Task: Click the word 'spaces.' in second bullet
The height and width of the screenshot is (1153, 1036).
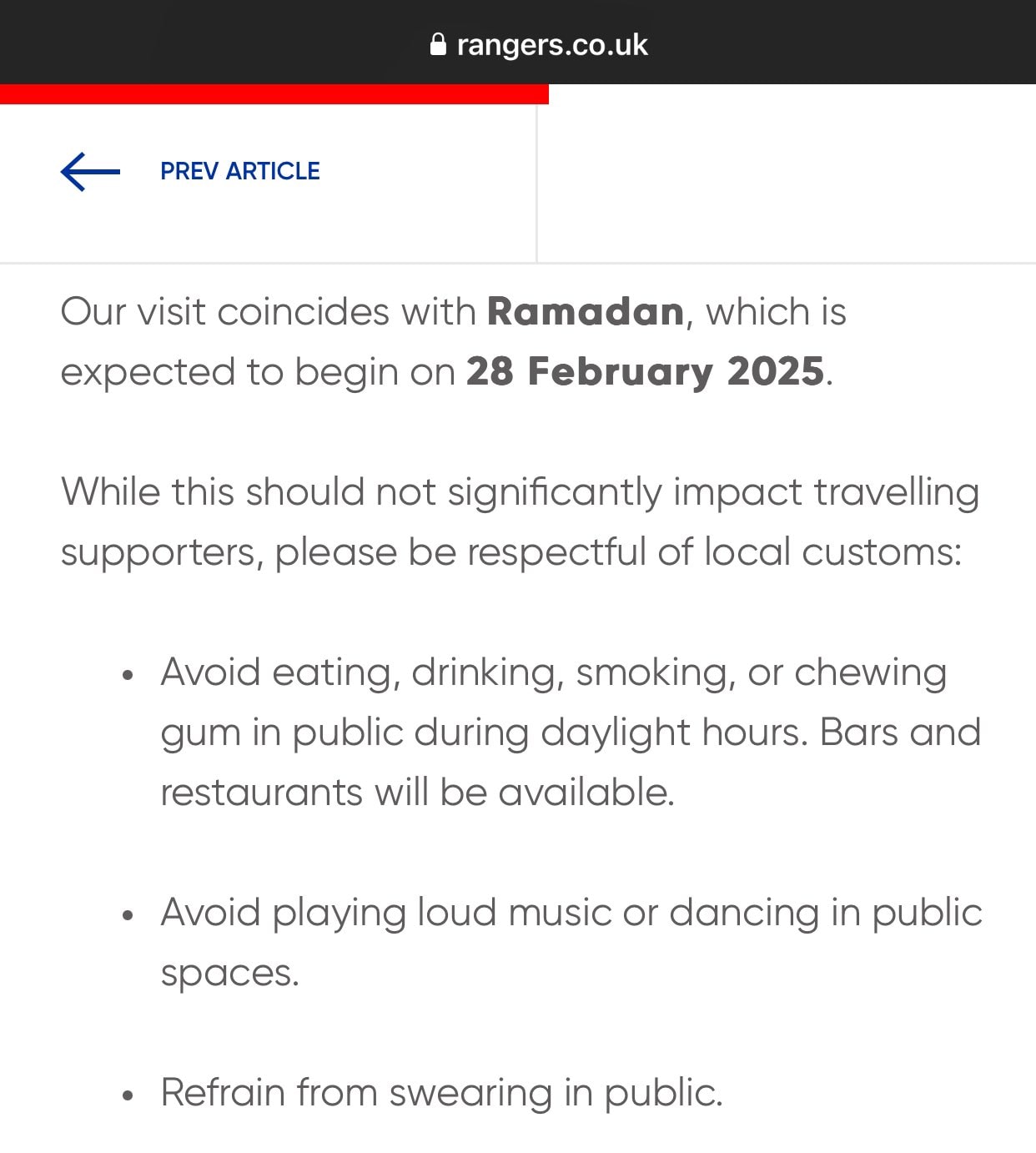Action: tap(229, 973)
